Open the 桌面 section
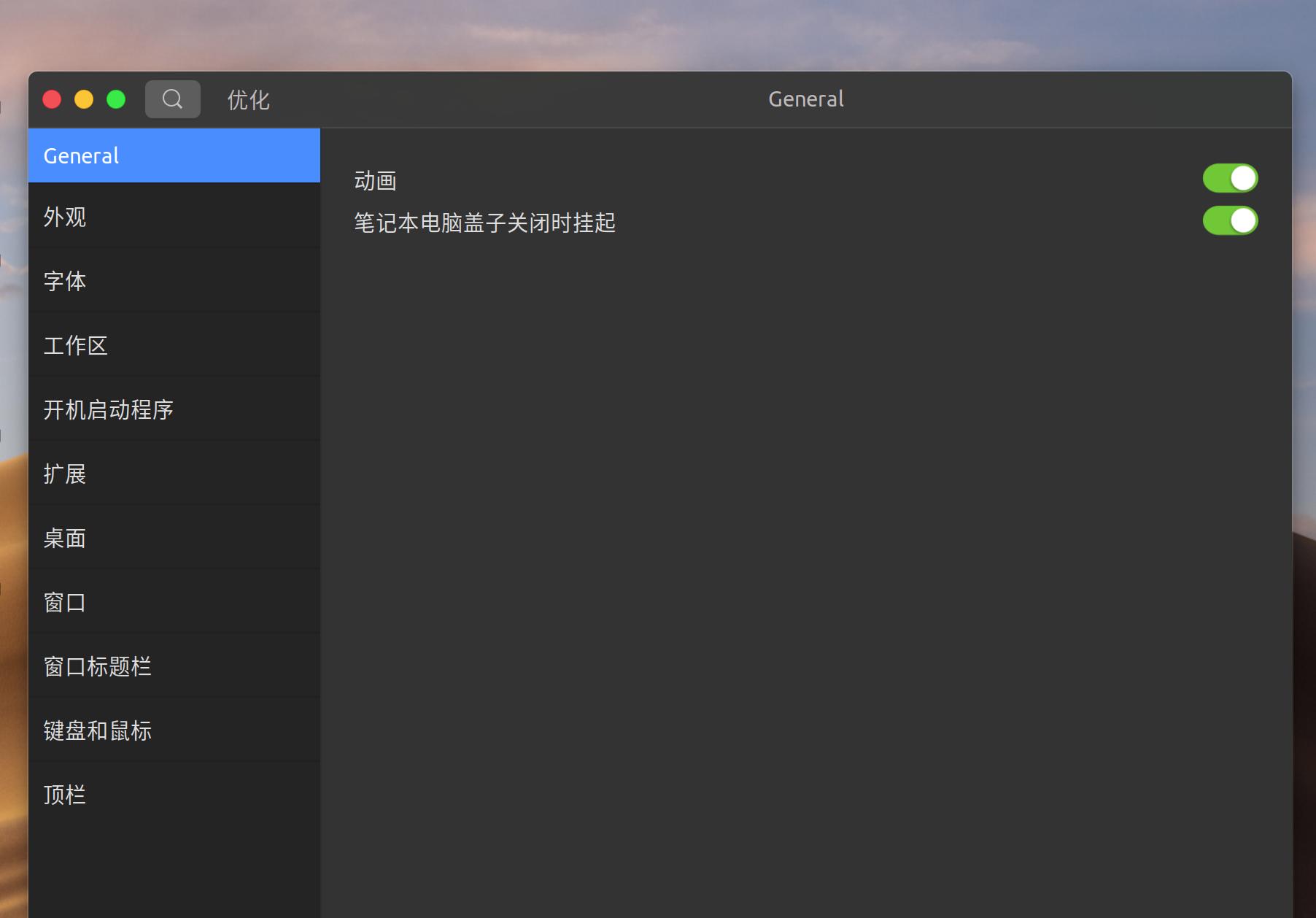The width and height of the screenshot is (1316, 918). coord(174,538)
